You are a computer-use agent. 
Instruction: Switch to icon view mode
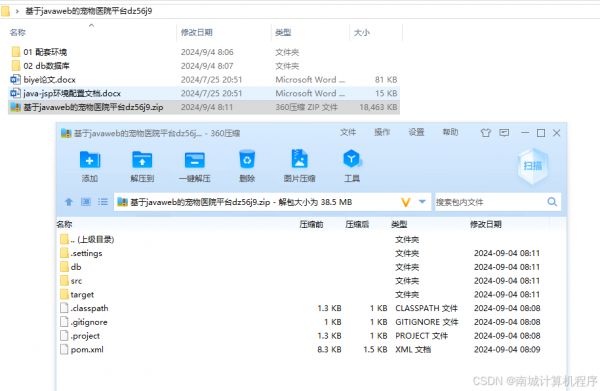[x=86, y=202]
